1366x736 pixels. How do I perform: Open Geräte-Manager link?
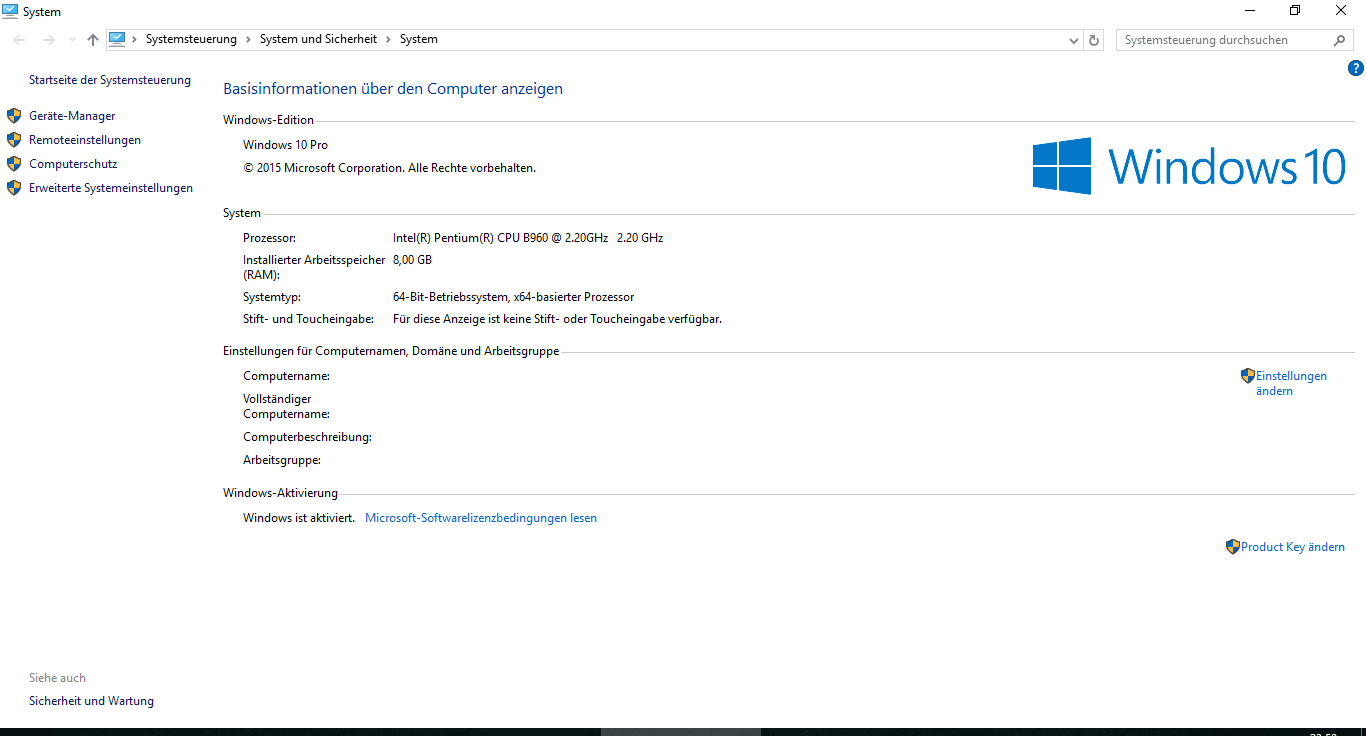coord(72,116)
